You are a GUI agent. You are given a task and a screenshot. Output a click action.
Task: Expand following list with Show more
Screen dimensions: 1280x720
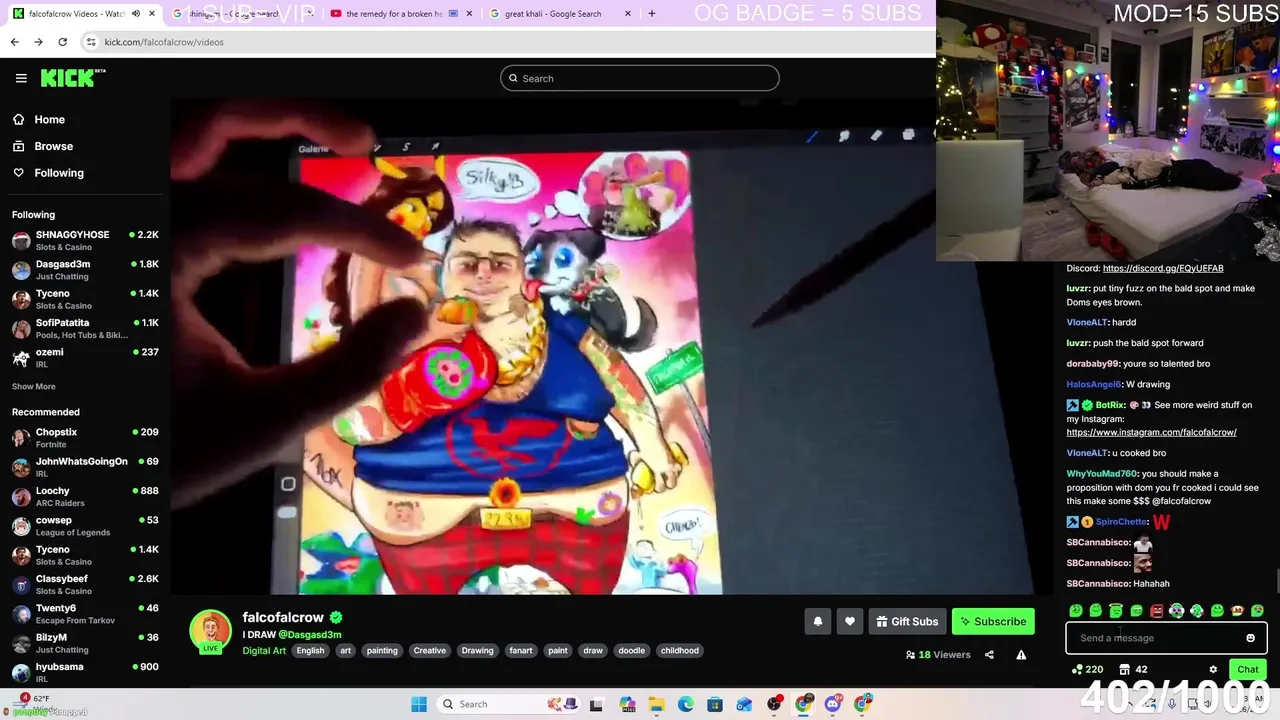coord(34,386)
